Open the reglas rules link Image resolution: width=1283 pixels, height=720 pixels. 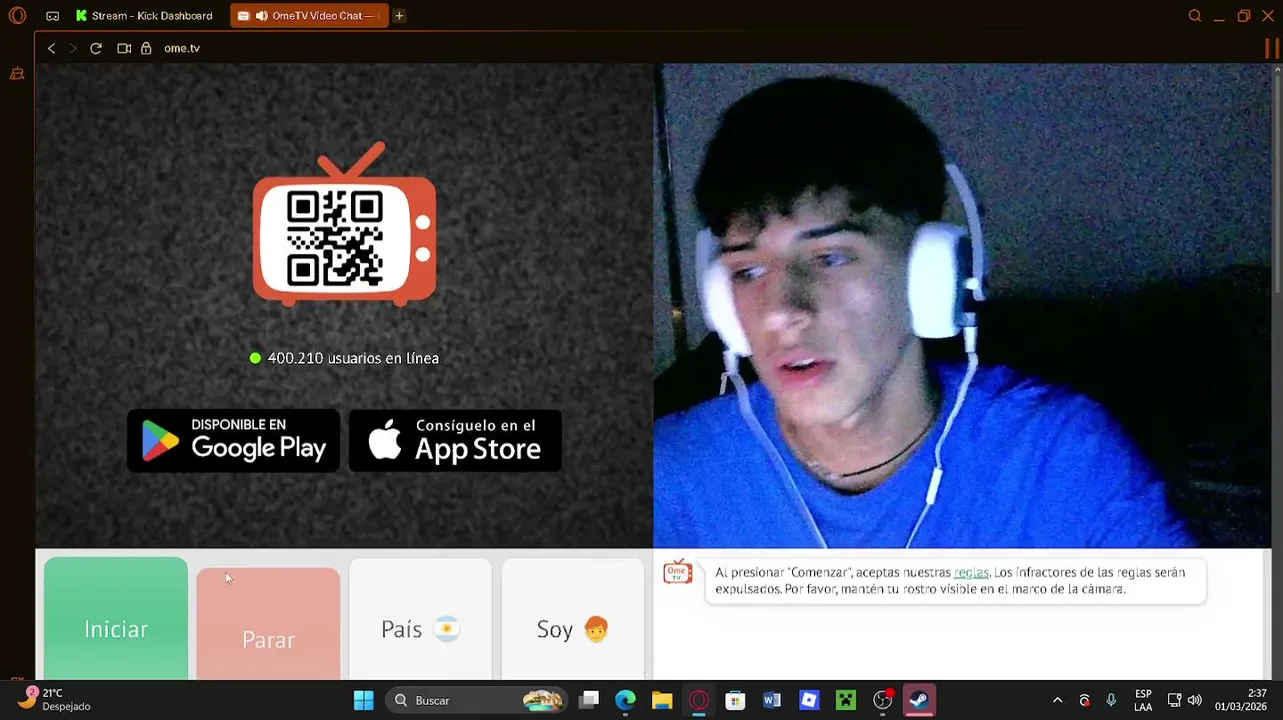click(x=971, y=573)
